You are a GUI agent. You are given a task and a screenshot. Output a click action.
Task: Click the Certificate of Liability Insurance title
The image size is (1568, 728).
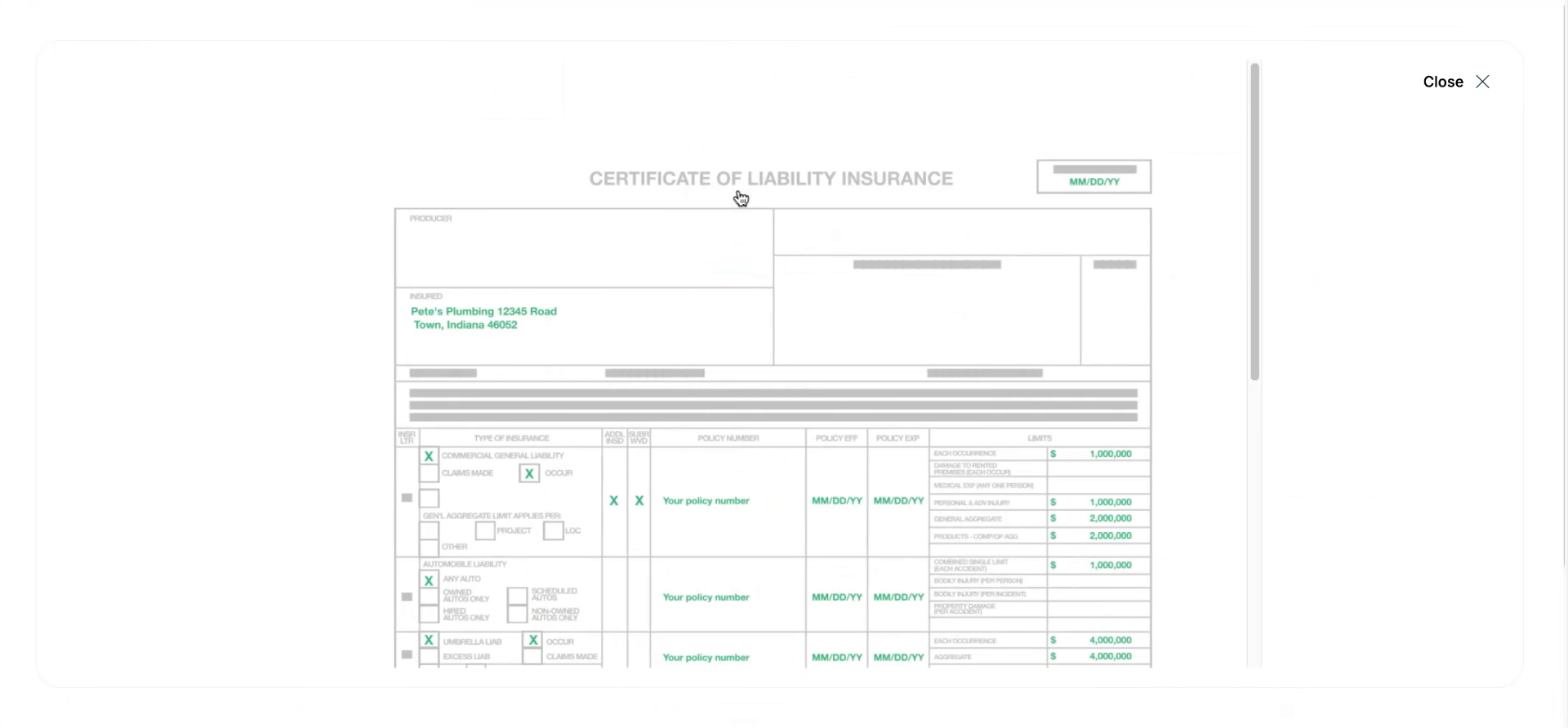coord(771,179)
